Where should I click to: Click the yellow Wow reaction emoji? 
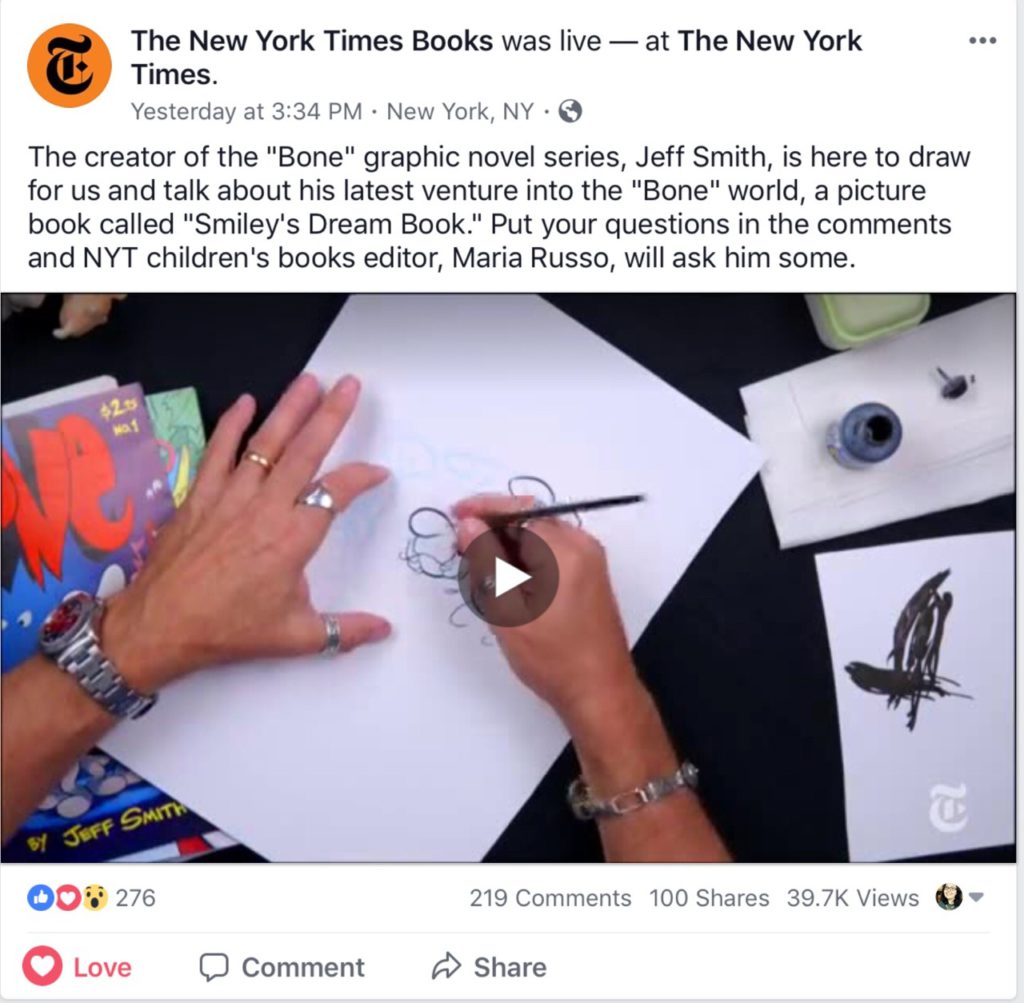[x=95, y=898]
